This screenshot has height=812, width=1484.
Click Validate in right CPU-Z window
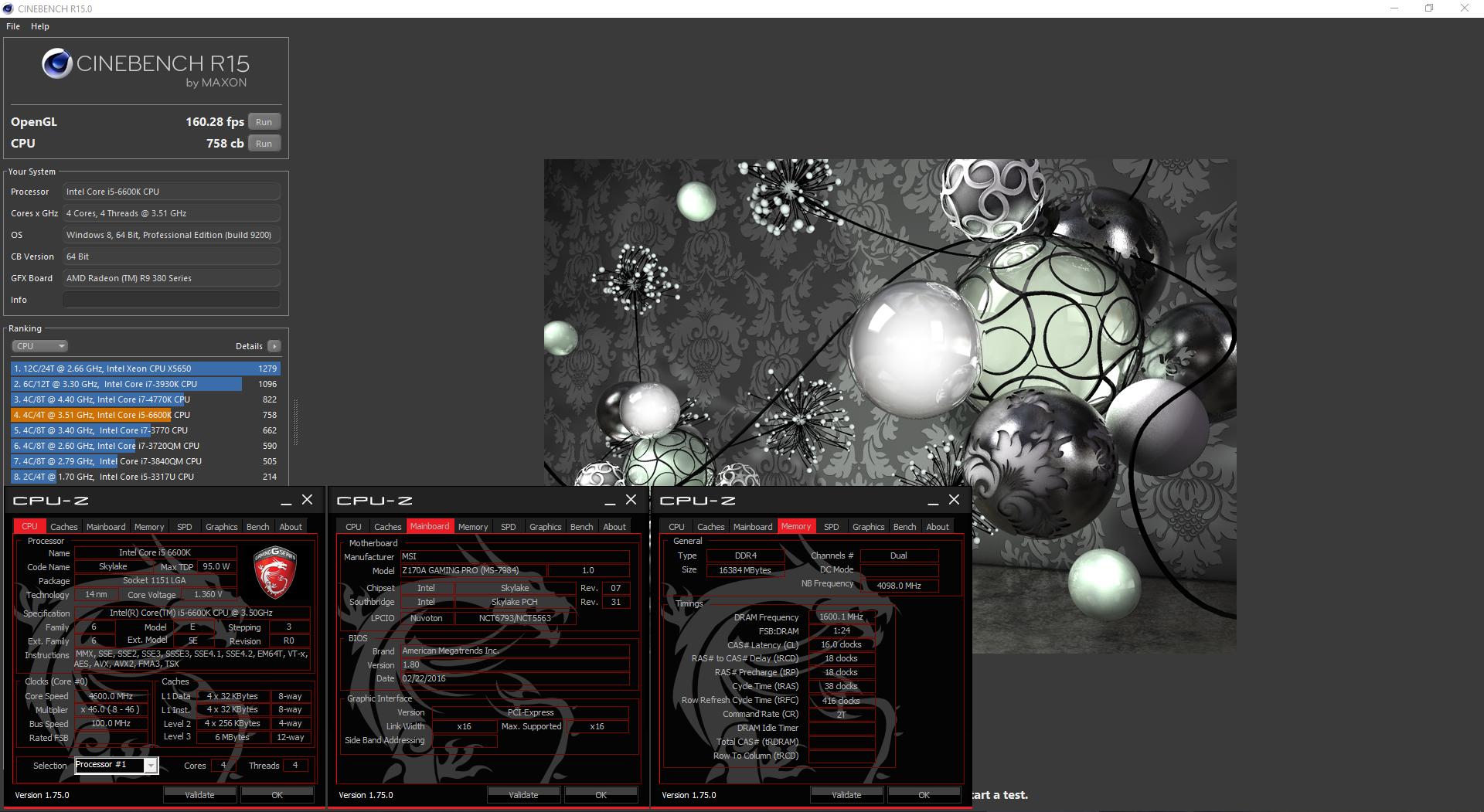846,795
